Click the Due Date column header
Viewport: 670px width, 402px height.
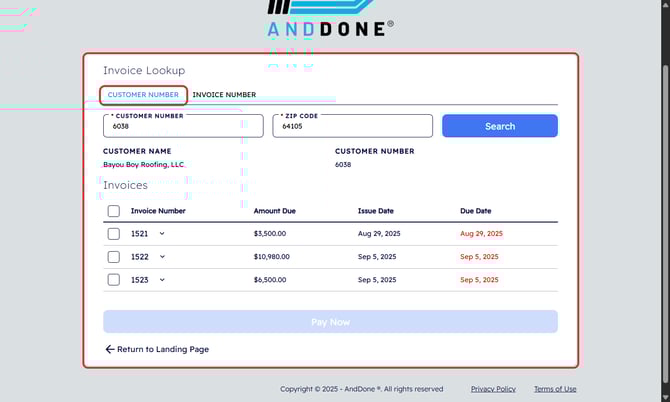coord(476,211)
